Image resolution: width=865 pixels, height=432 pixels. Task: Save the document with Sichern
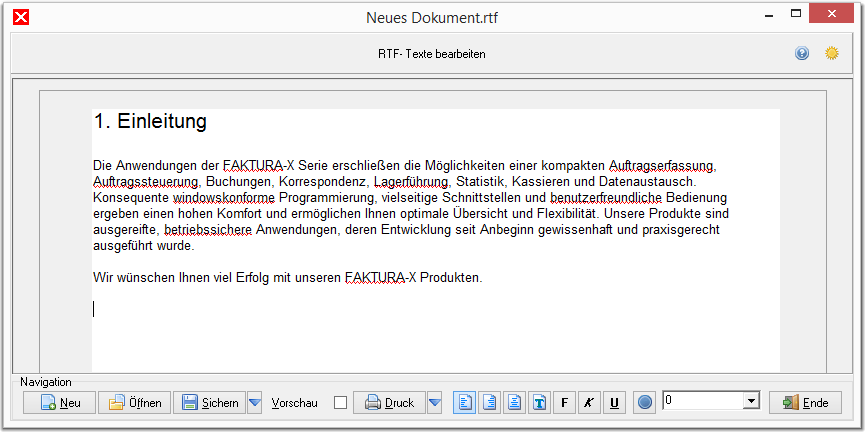click(210, 403)
